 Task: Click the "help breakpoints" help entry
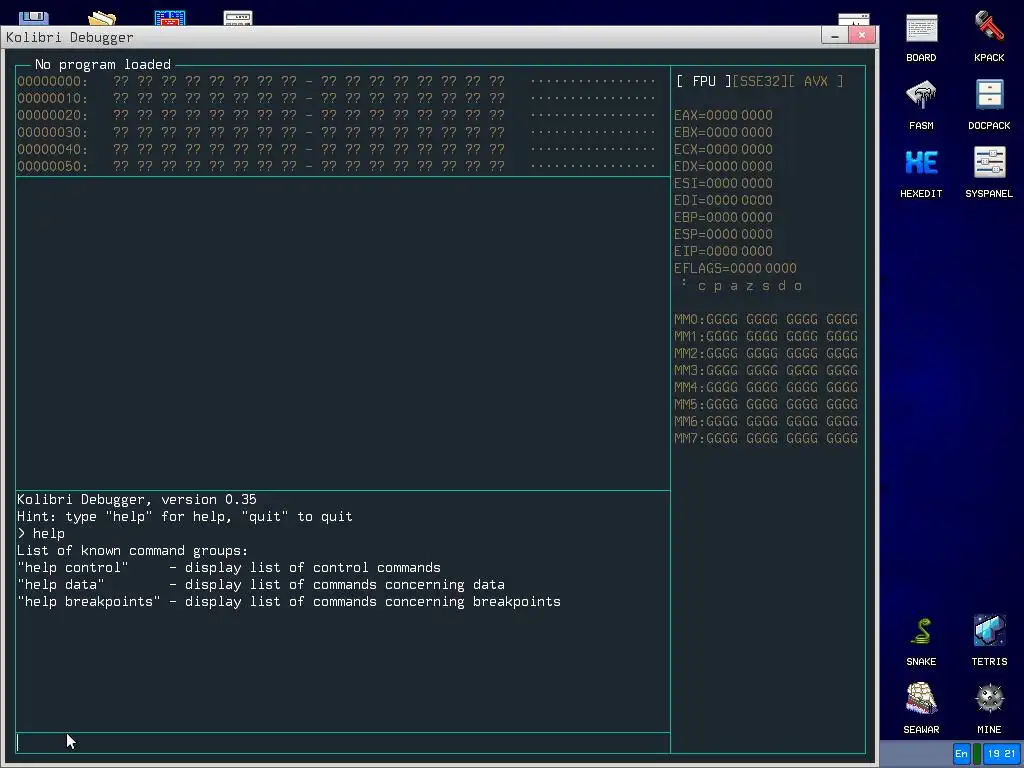tap(289, 601)
